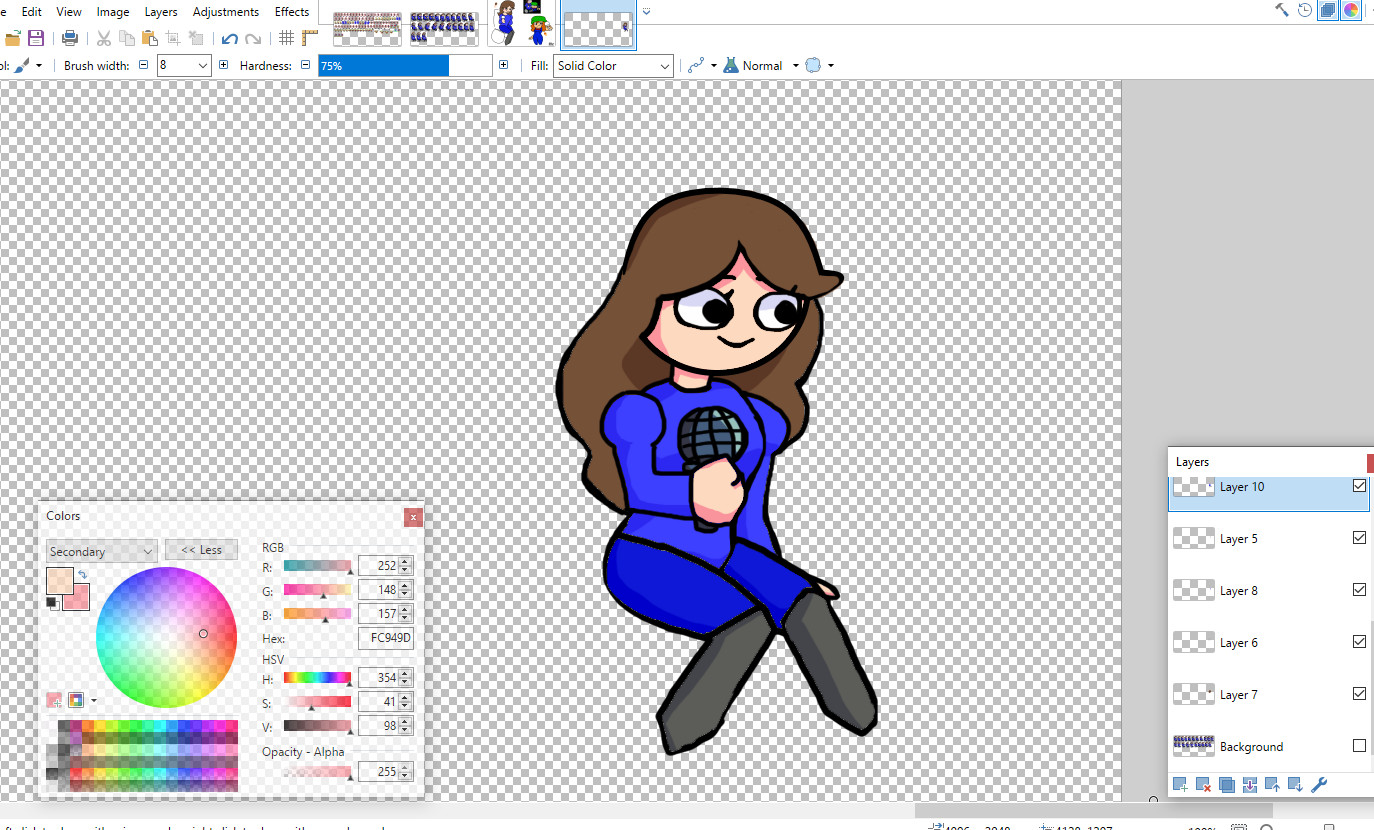Increase hardness with plus button
1374x830 pixels.
point(503,65)
